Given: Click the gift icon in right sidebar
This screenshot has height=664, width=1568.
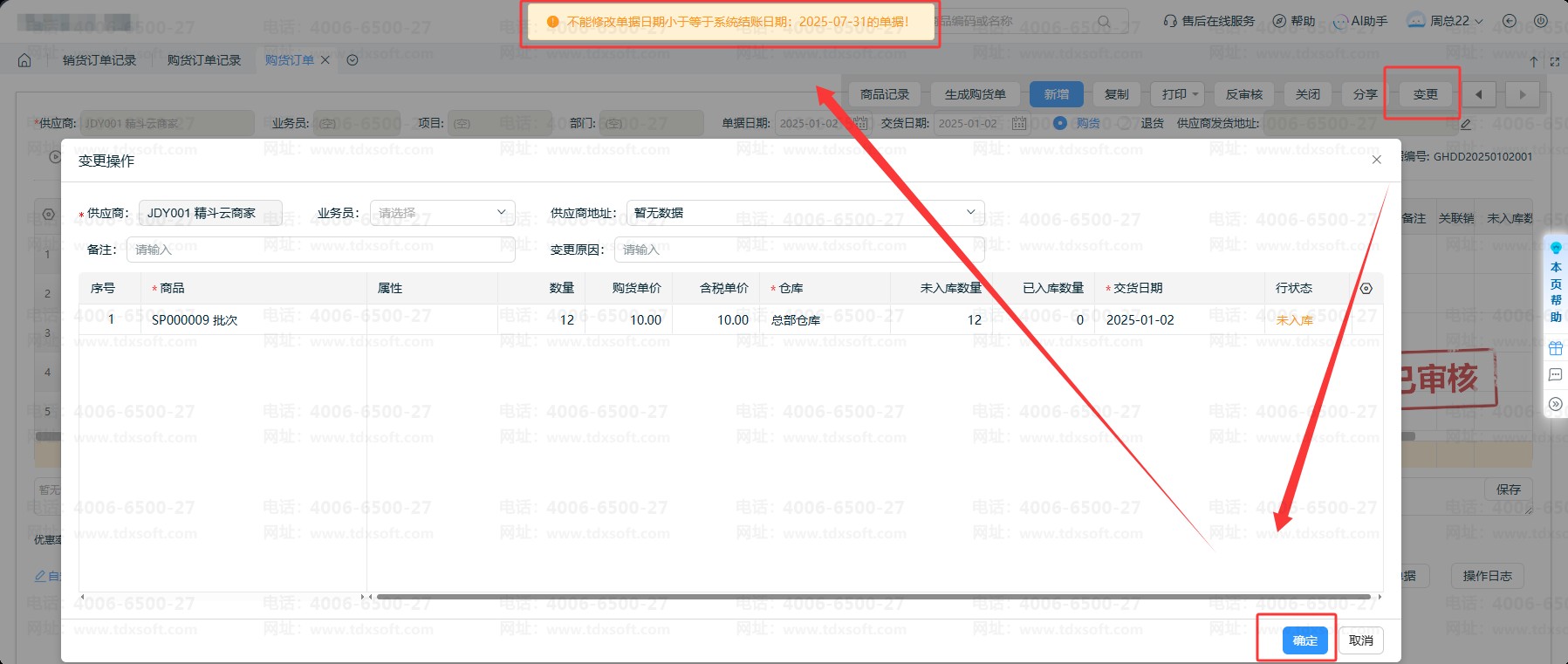Looking at the screenshot, I should coord(1556,349).
